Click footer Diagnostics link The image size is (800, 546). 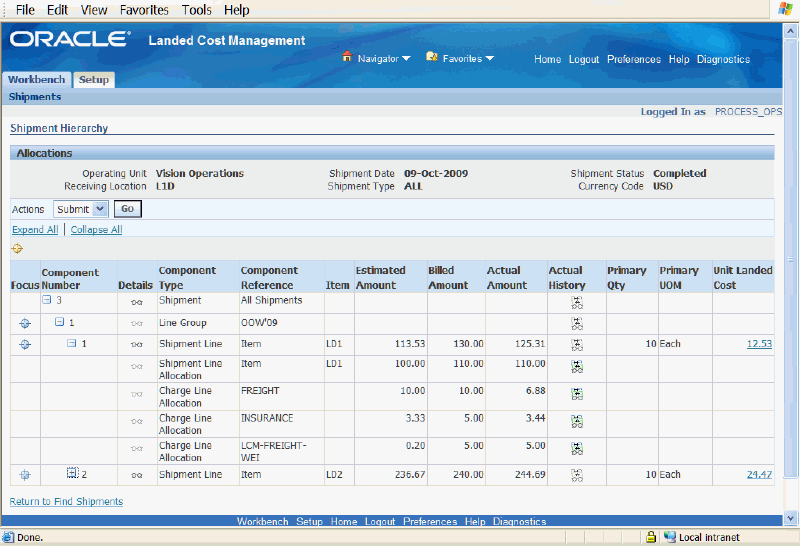point(519,522)
